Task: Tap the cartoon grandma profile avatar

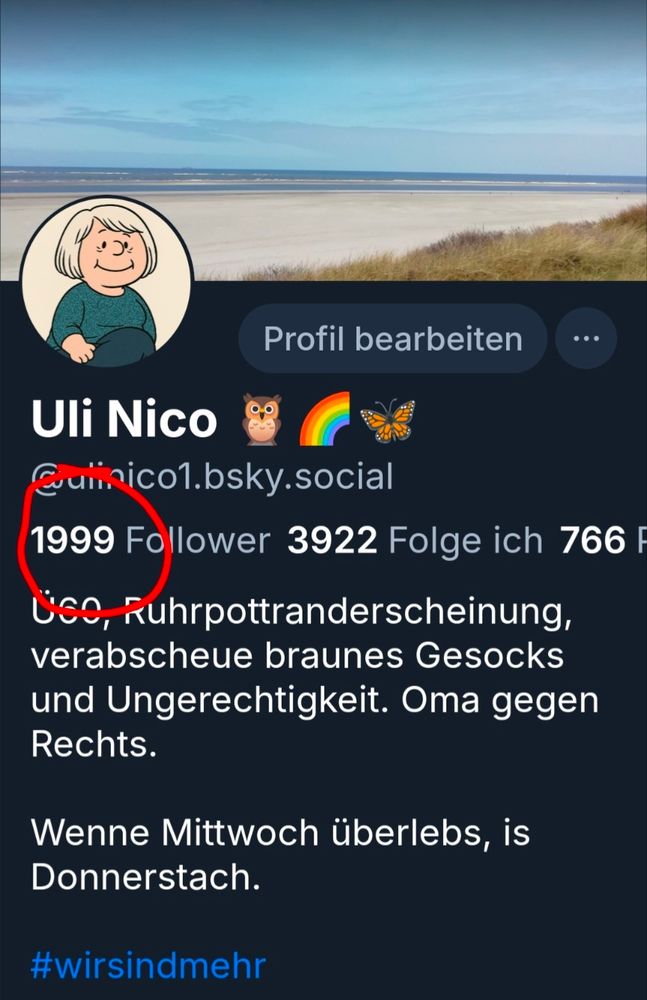Action: [107, 282]
